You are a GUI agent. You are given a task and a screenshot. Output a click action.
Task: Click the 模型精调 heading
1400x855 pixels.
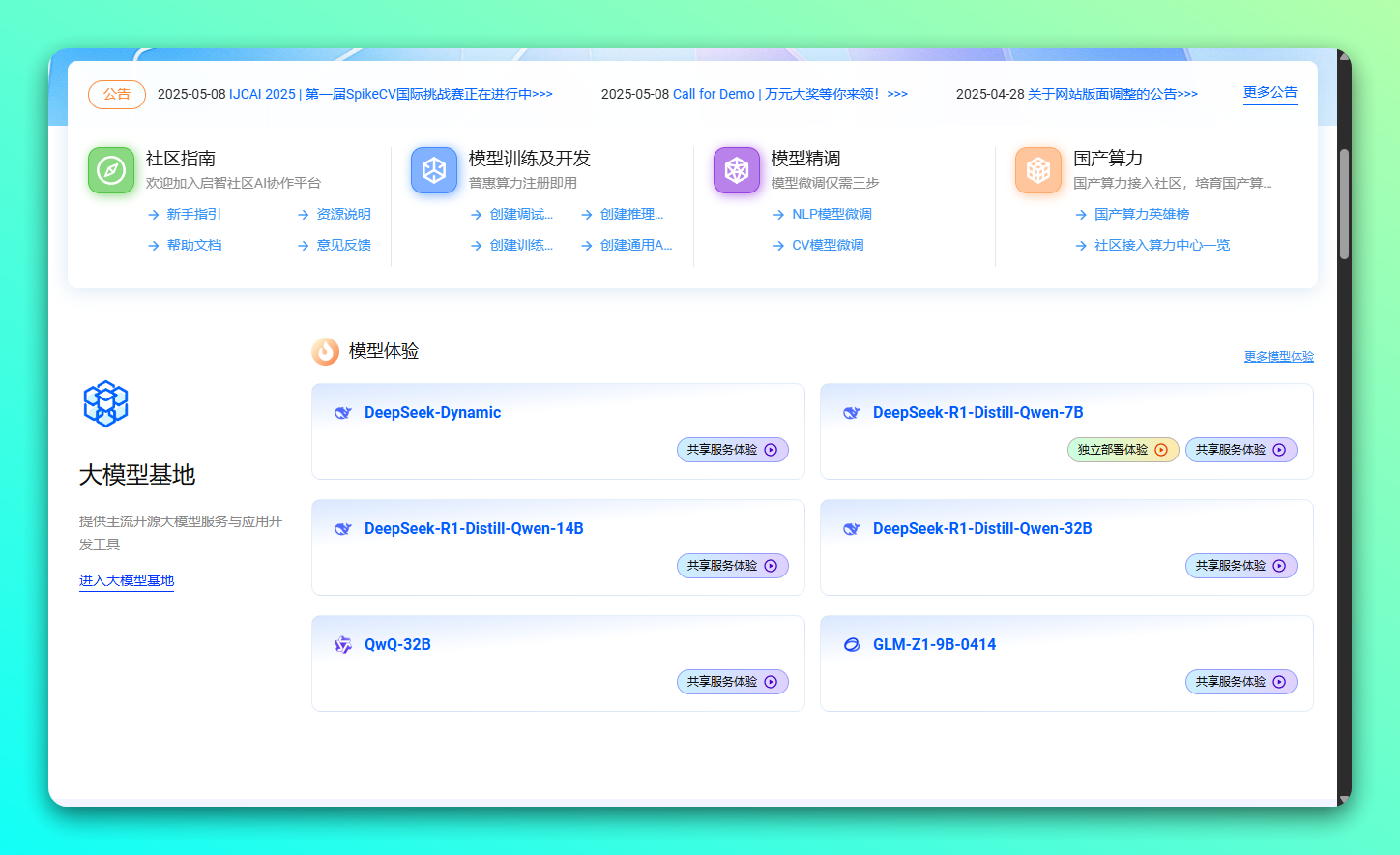click(806, 159)
